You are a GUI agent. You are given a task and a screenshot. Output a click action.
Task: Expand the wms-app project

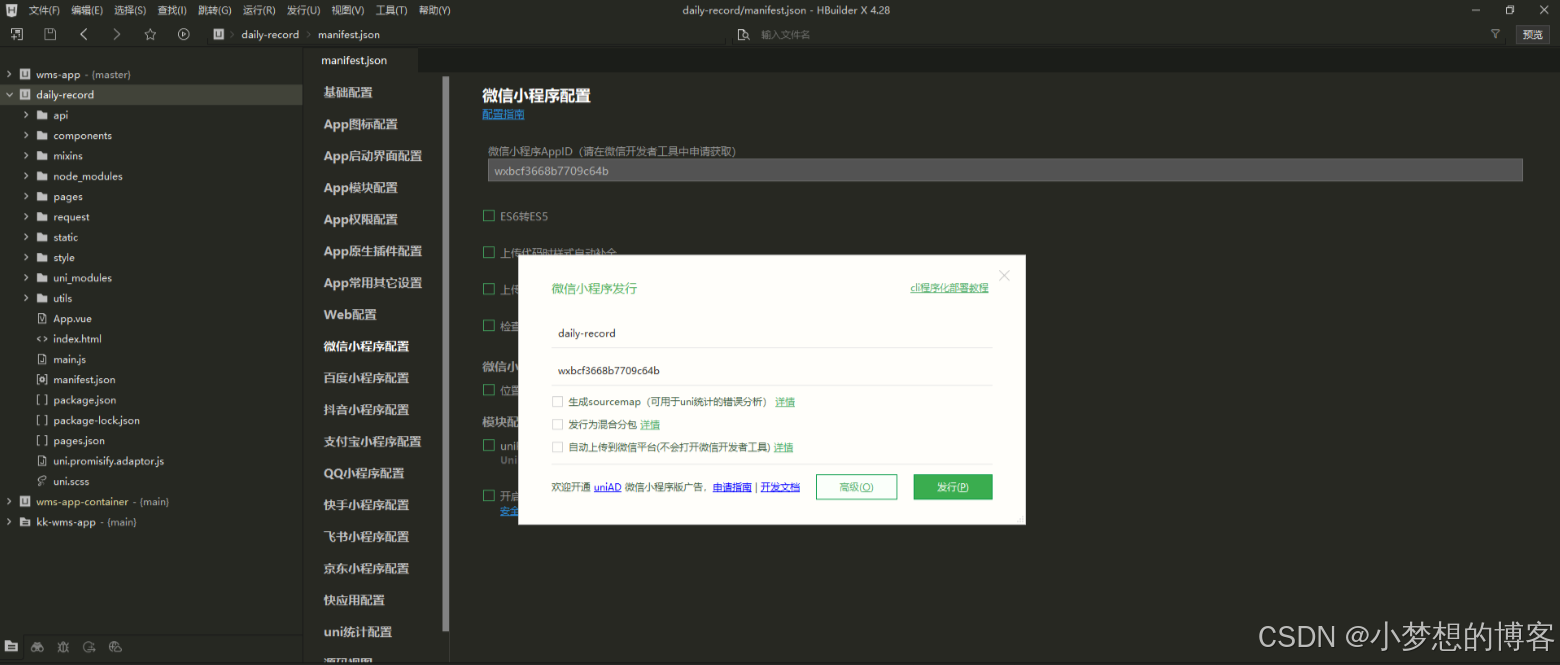tap(9, 74)
